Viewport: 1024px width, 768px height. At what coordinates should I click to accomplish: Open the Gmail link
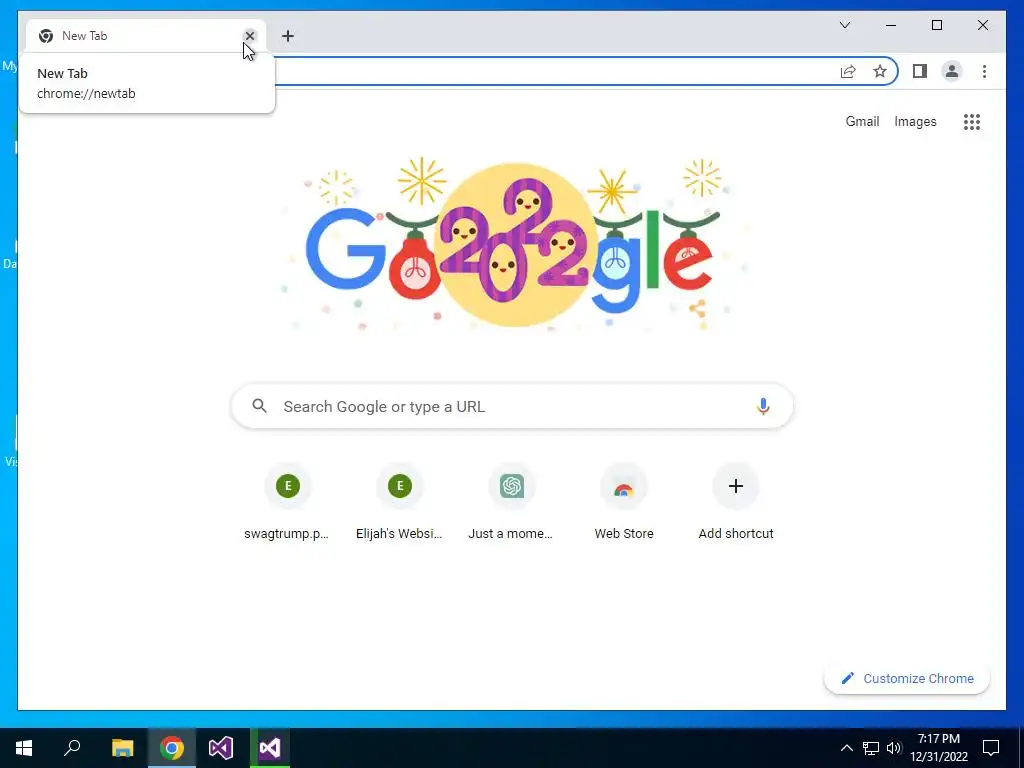(862, 121)
